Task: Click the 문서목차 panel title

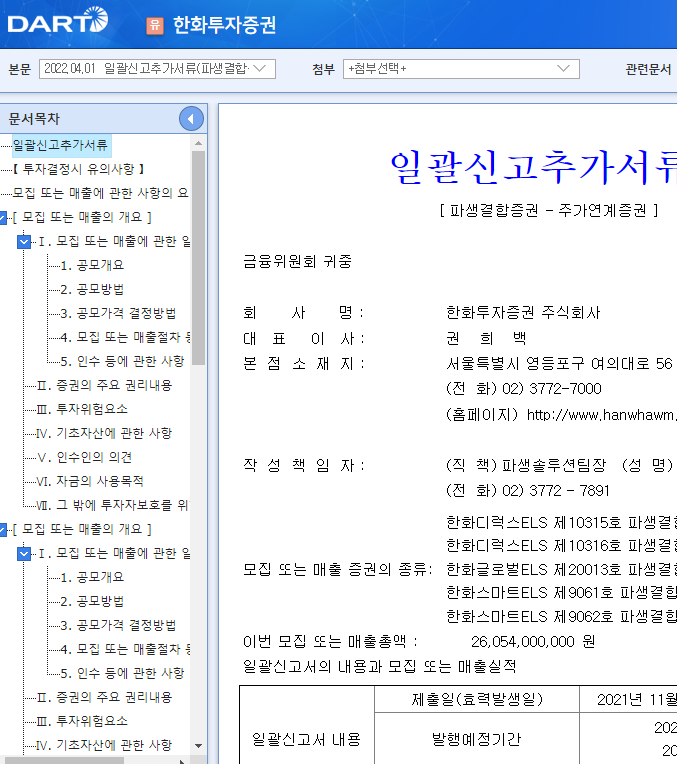Action: 34,118
